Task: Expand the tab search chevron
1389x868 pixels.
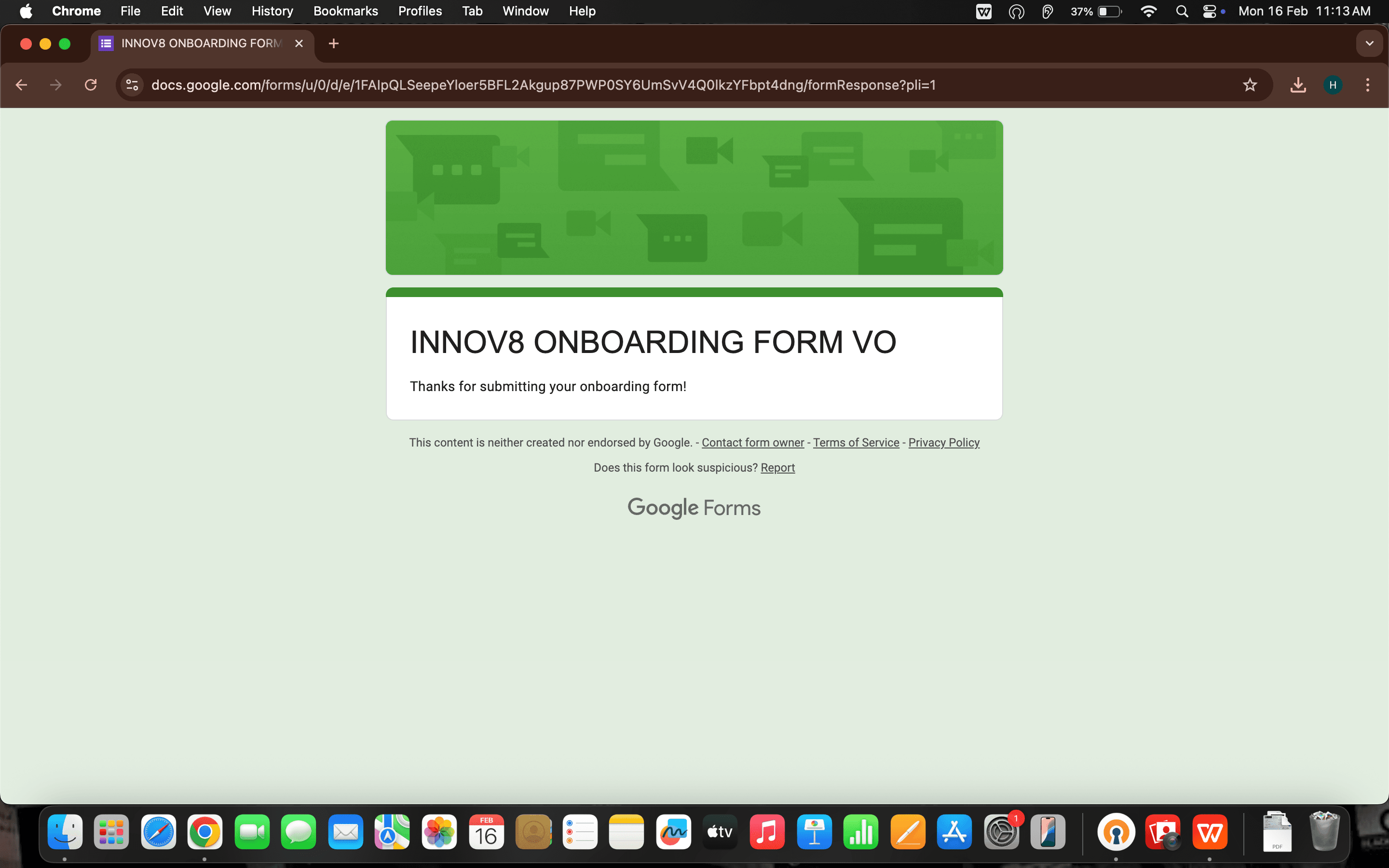Action: [x=1369, y=43]
